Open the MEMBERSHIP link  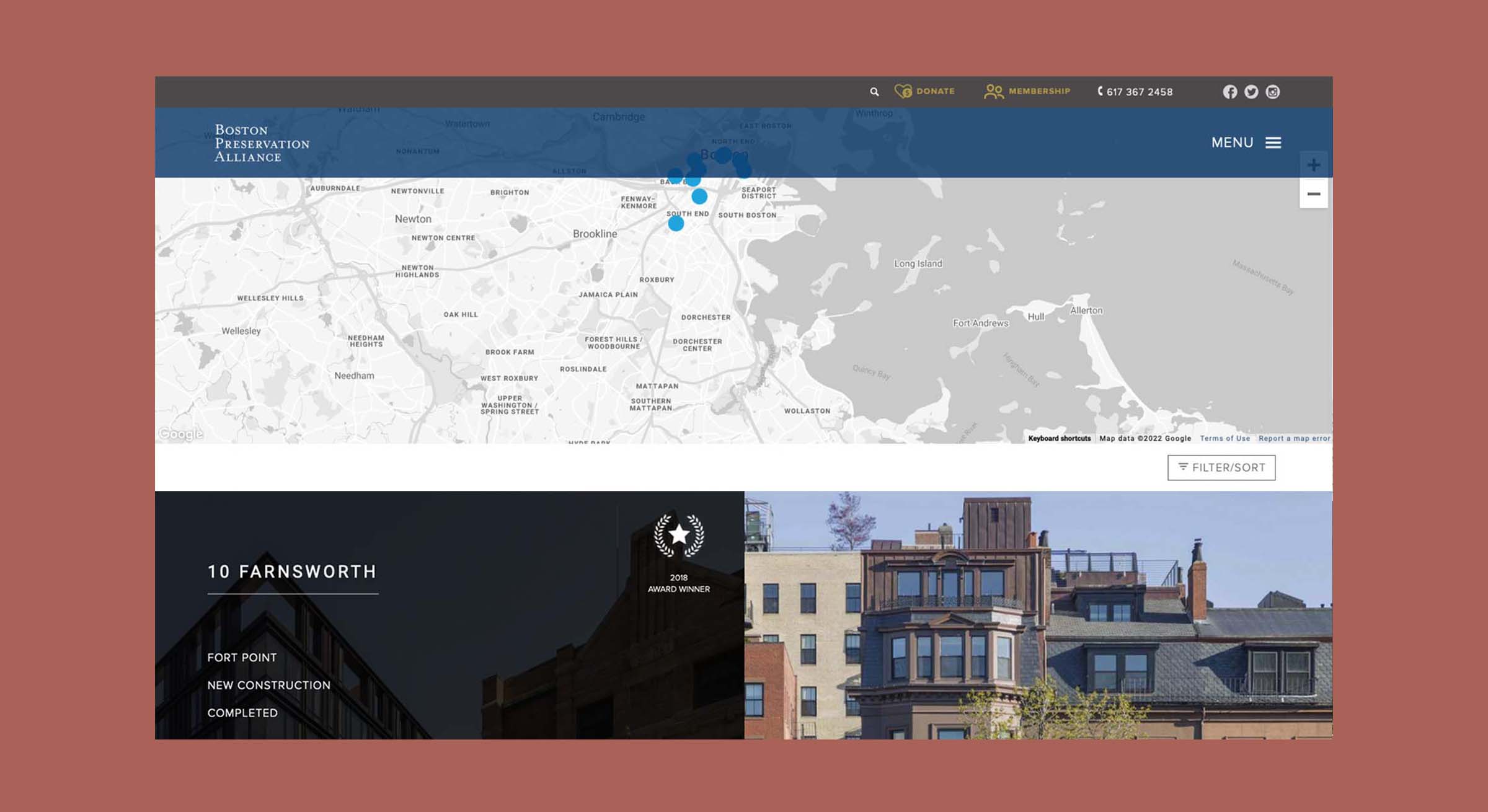1039,91
